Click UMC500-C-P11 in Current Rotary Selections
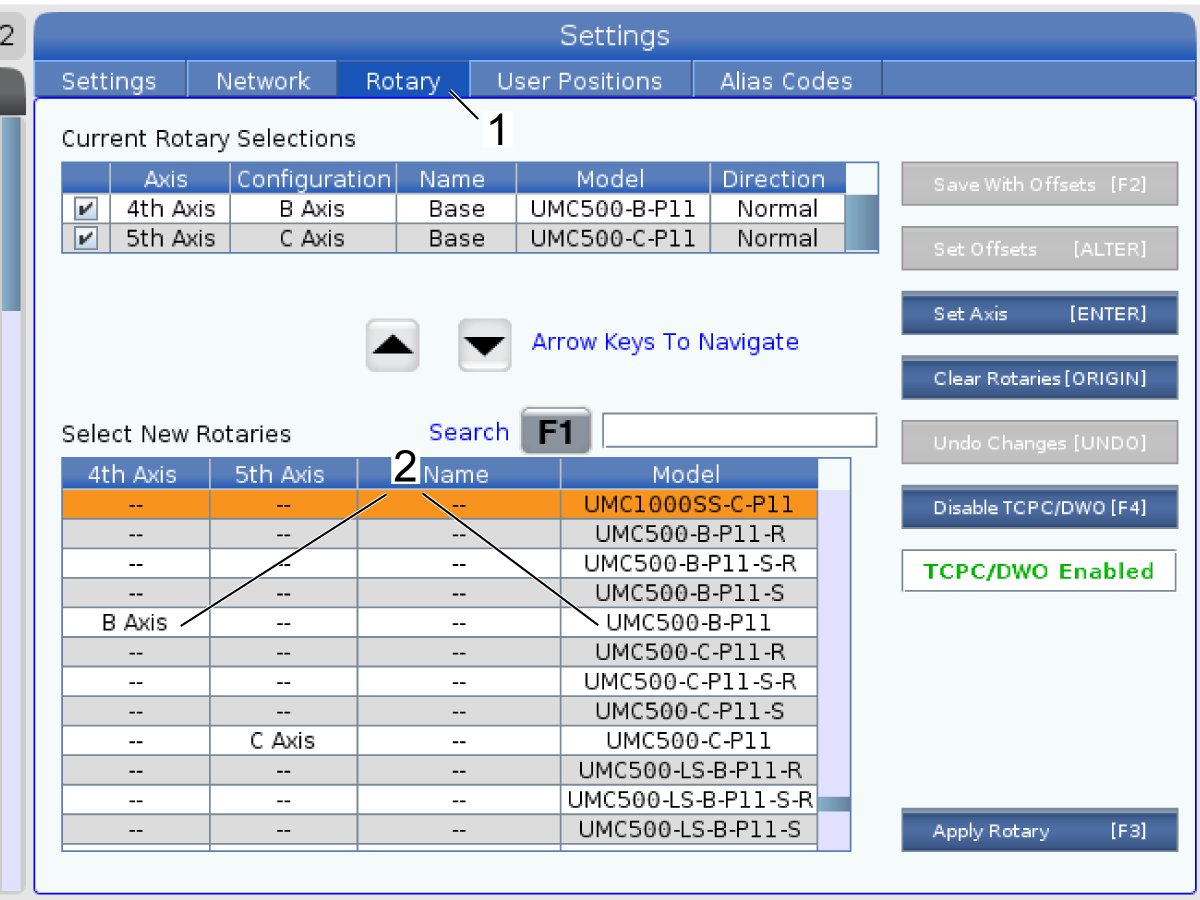 tap(613, 239)
